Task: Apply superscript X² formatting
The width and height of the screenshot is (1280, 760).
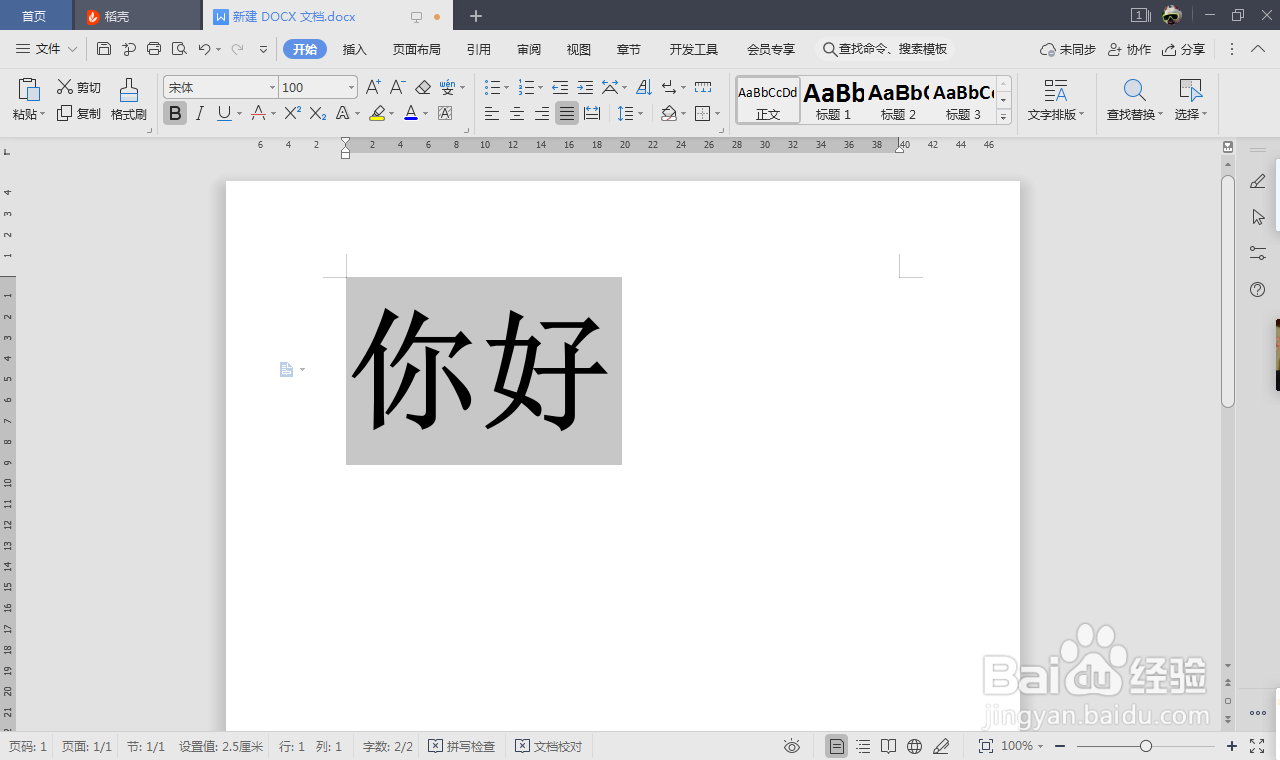Action: click(293, 114)
